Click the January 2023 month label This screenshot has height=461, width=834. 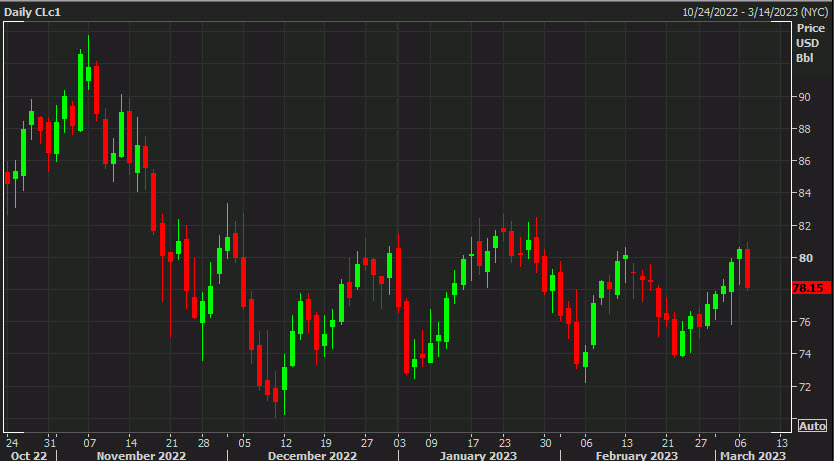478,455
